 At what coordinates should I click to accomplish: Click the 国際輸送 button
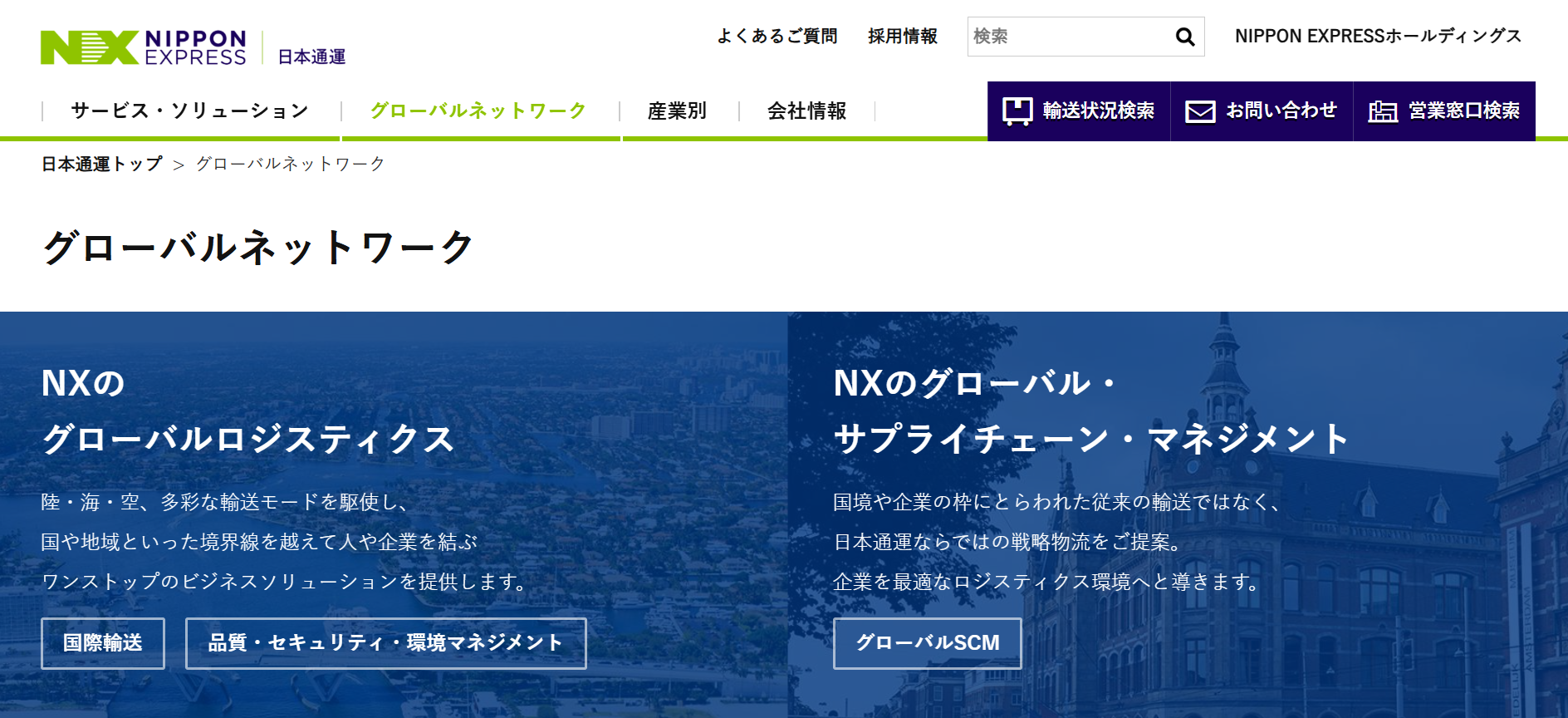point(103,643)
